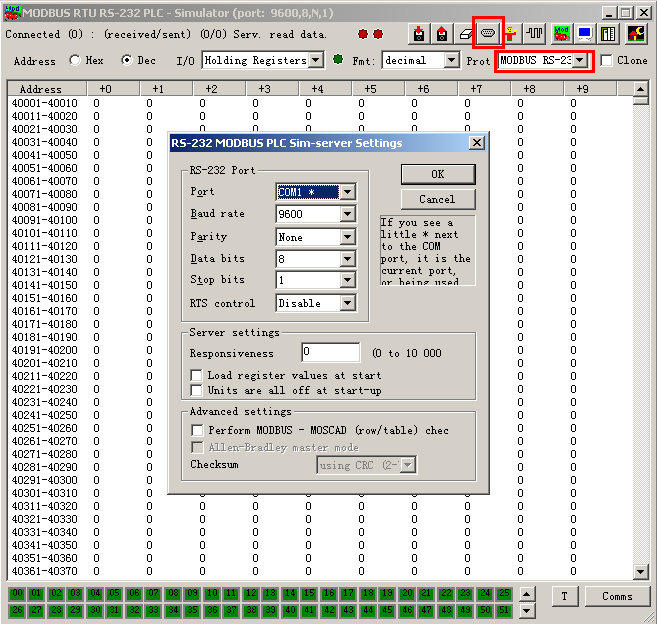
Task: Click the Save registers icon with up arrow disk
Action: [442, 34]
